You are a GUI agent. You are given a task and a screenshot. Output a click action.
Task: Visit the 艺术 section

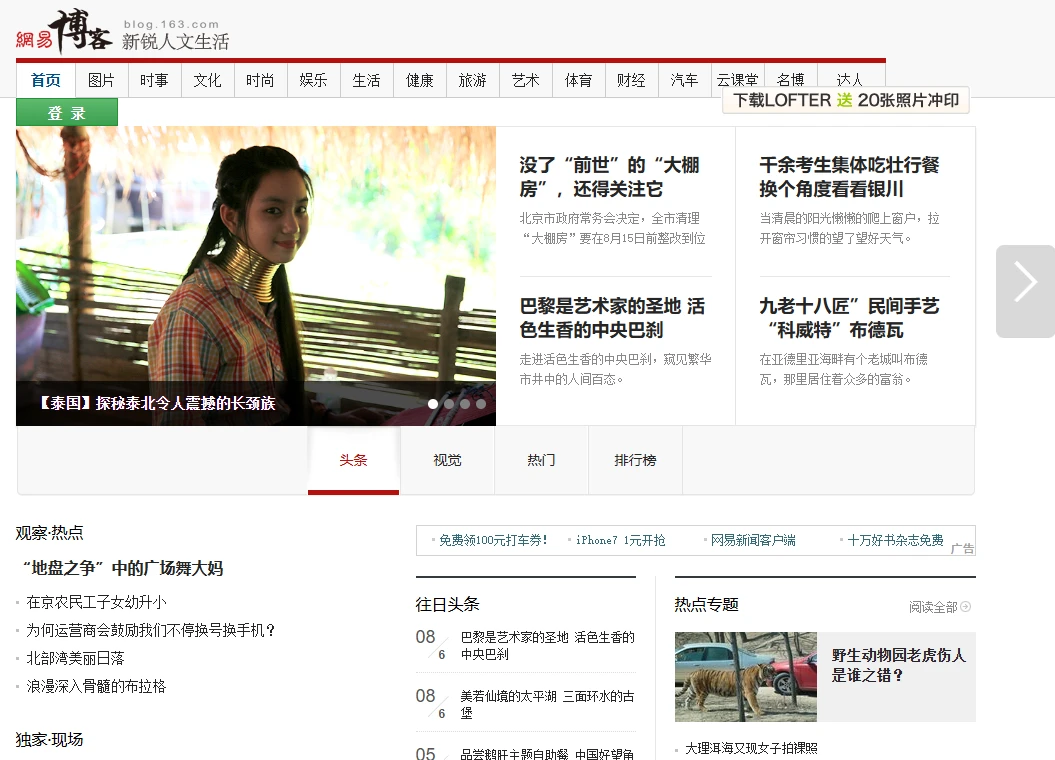point(525,80)
